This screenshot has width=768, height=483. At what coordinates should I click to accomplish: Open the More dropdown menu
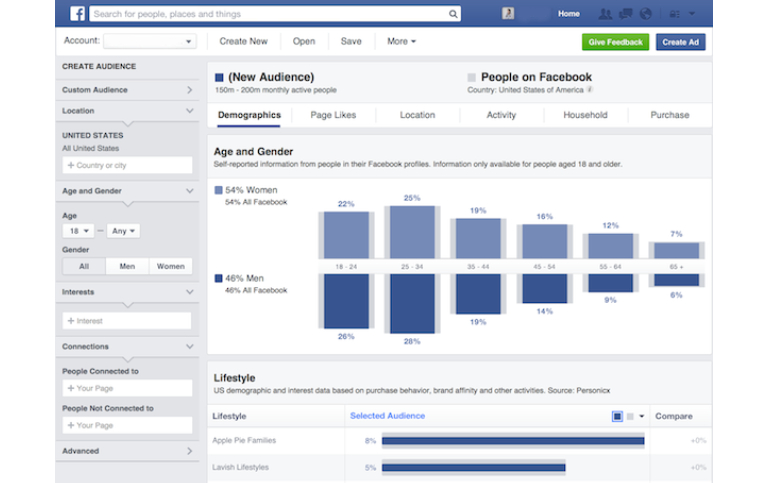401,42
